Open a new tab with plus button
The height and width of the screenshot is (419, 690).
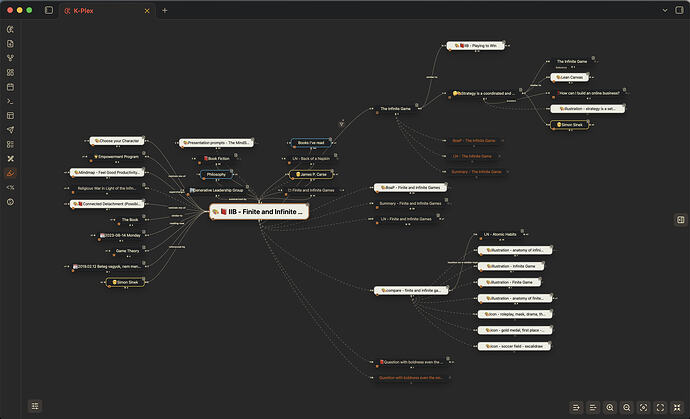[165, 10]
